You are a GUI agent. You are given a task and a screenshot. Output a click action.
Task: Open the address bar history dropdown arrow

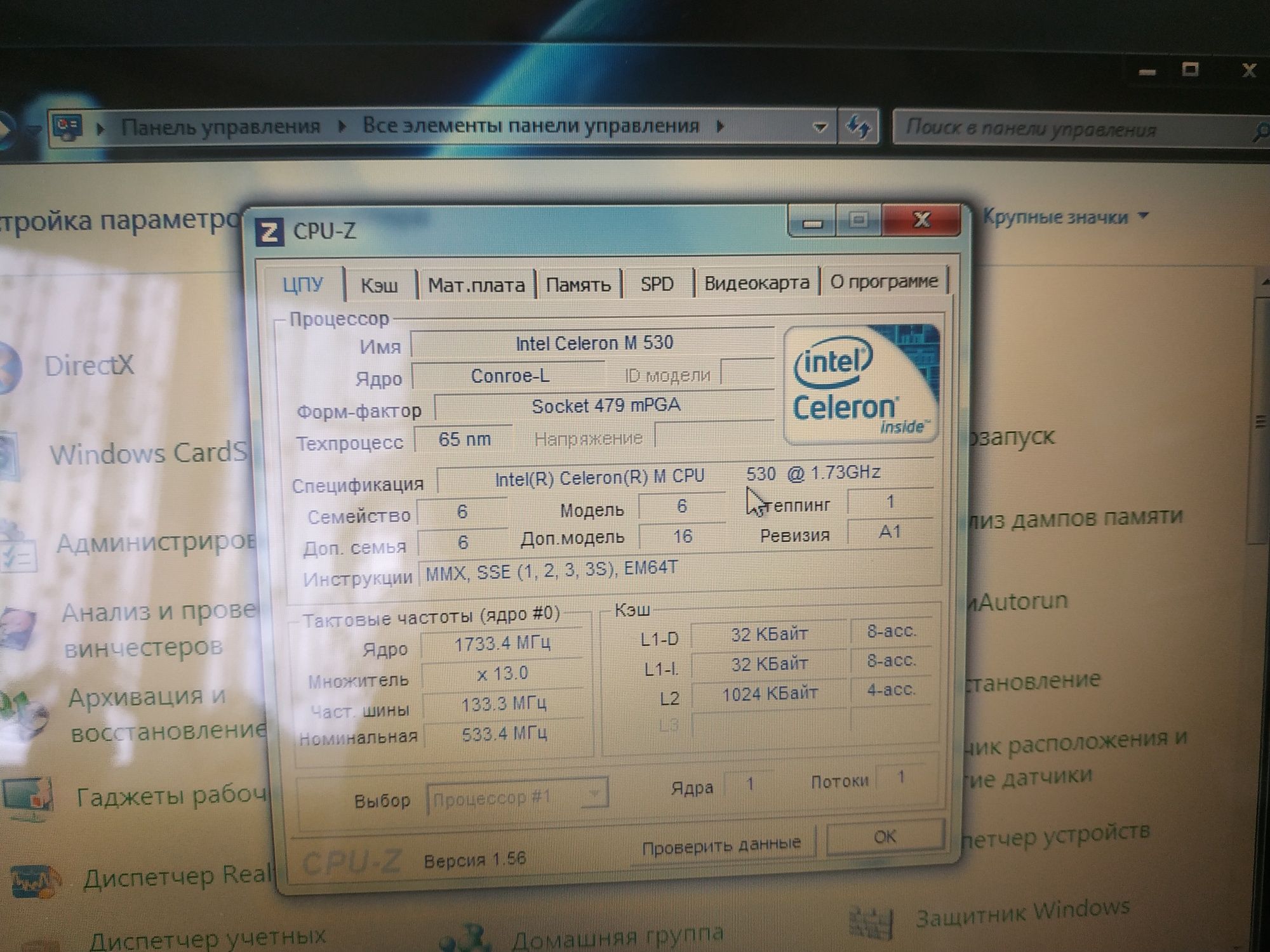pyautogui.click(x=819, y=127)
